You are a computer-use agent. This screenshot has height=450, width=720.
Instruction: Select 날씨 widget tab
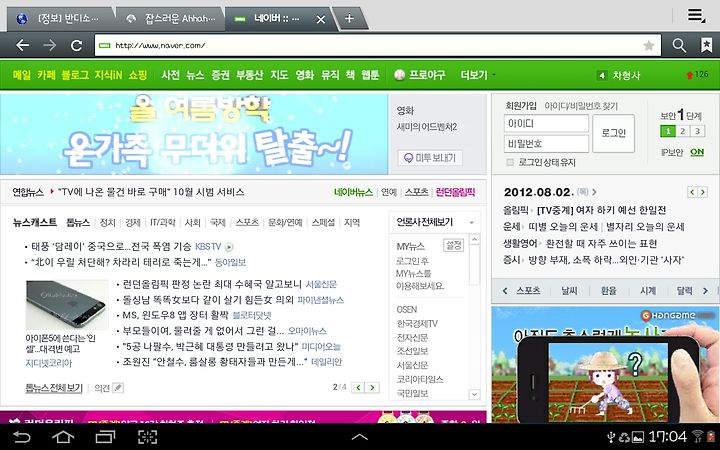569,291
